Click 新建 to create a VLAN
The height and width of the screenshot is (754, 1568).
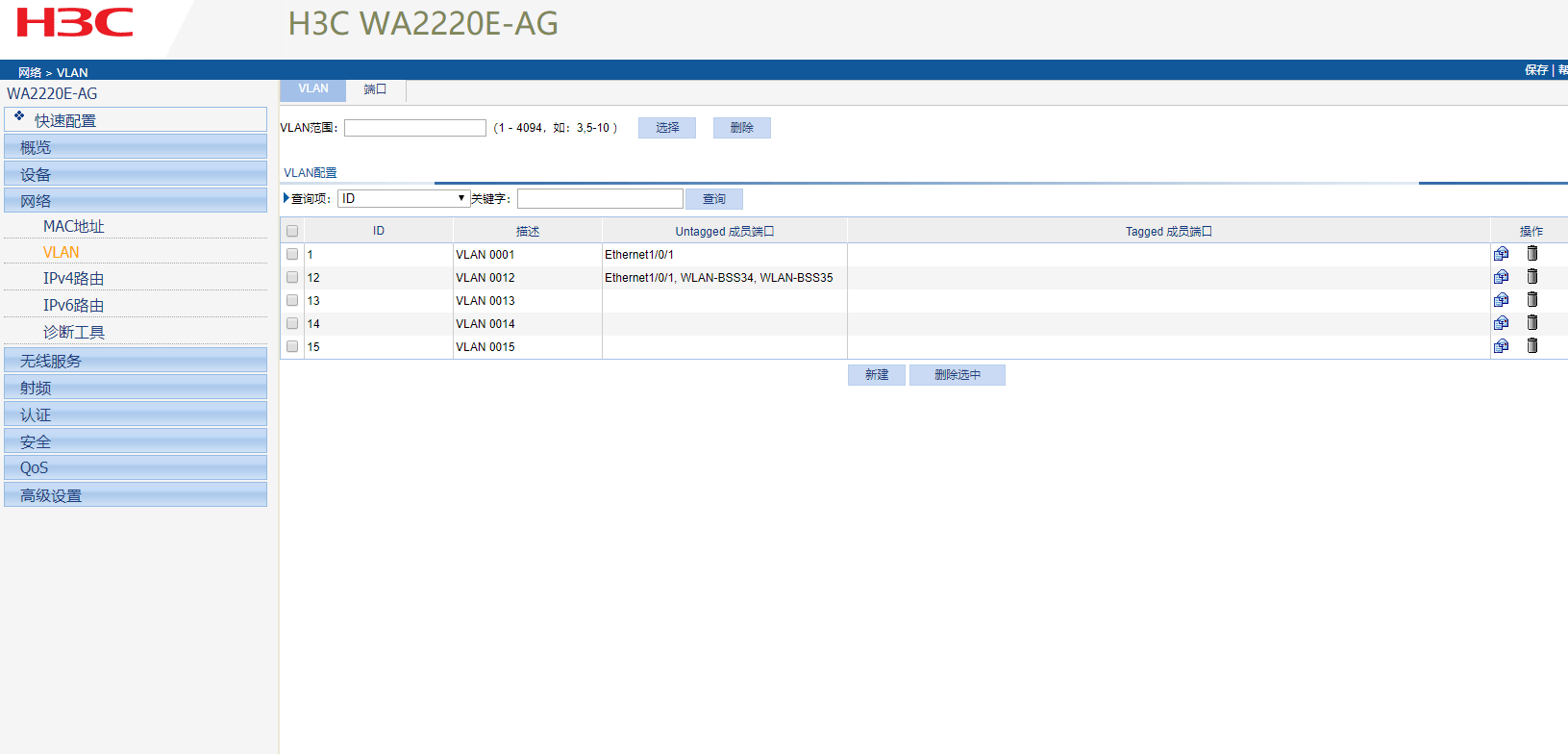pos(877,375)
